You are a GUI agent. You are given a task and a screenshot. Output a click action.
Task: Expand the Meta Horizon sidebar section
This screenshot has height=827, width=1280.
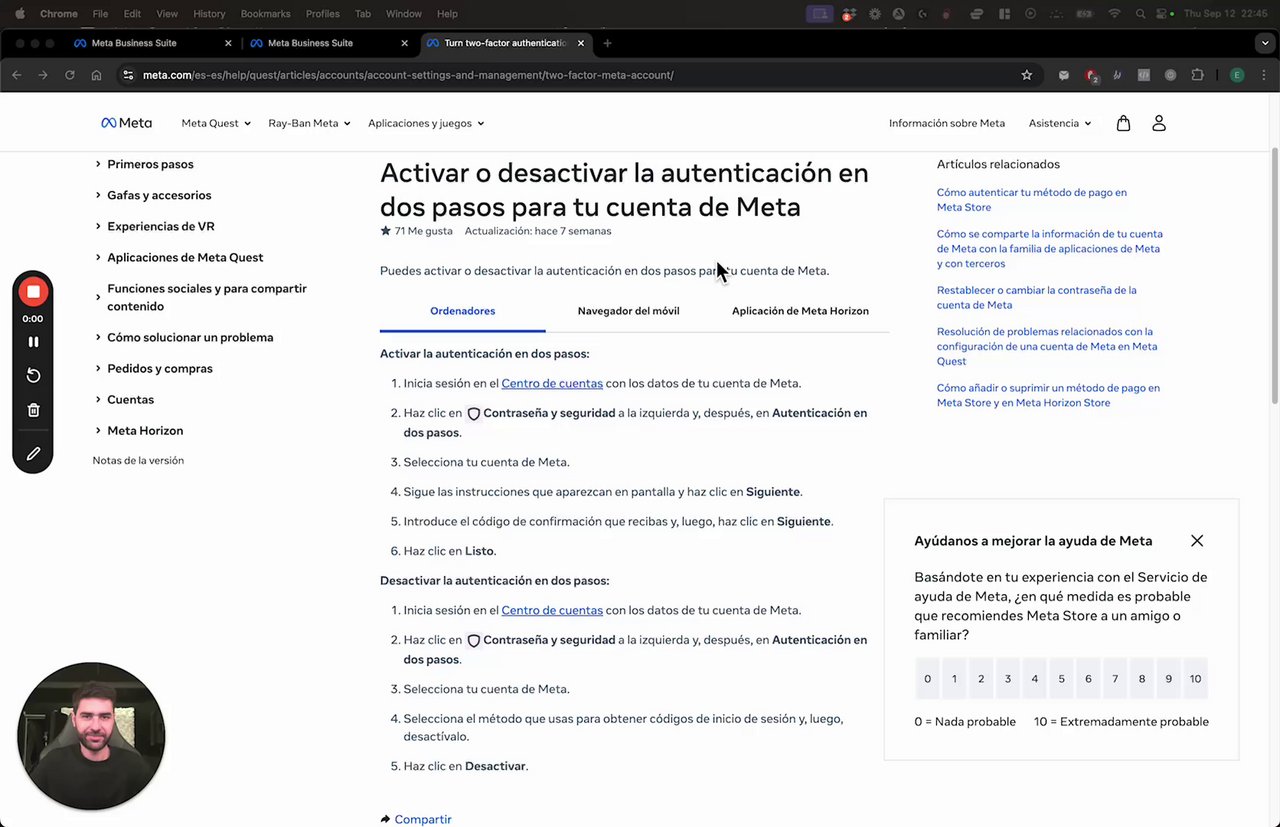point(138,430)
